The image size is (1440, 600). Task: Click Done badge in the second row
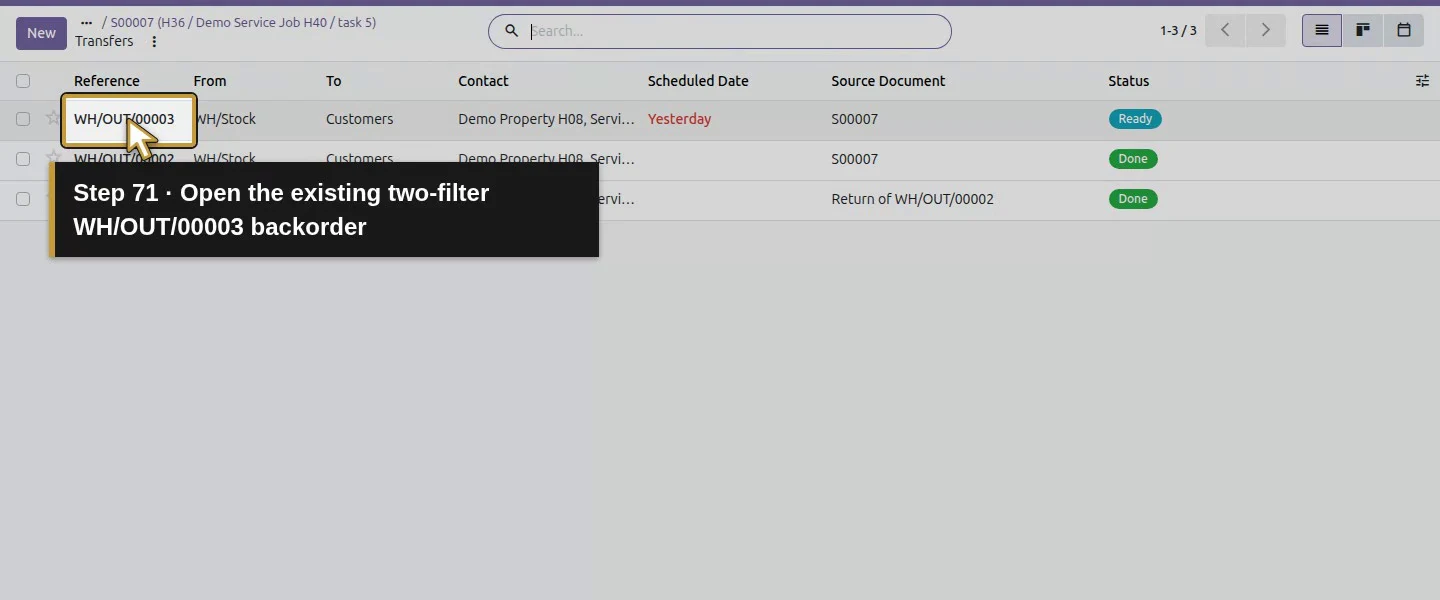tap(1133, 159)
